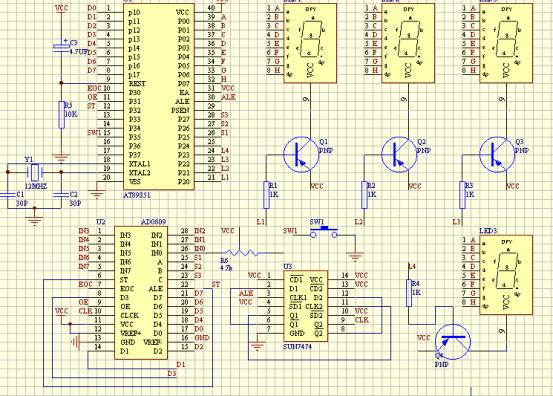Click the CLK1 pin name on U3

(x=298, y=298)
